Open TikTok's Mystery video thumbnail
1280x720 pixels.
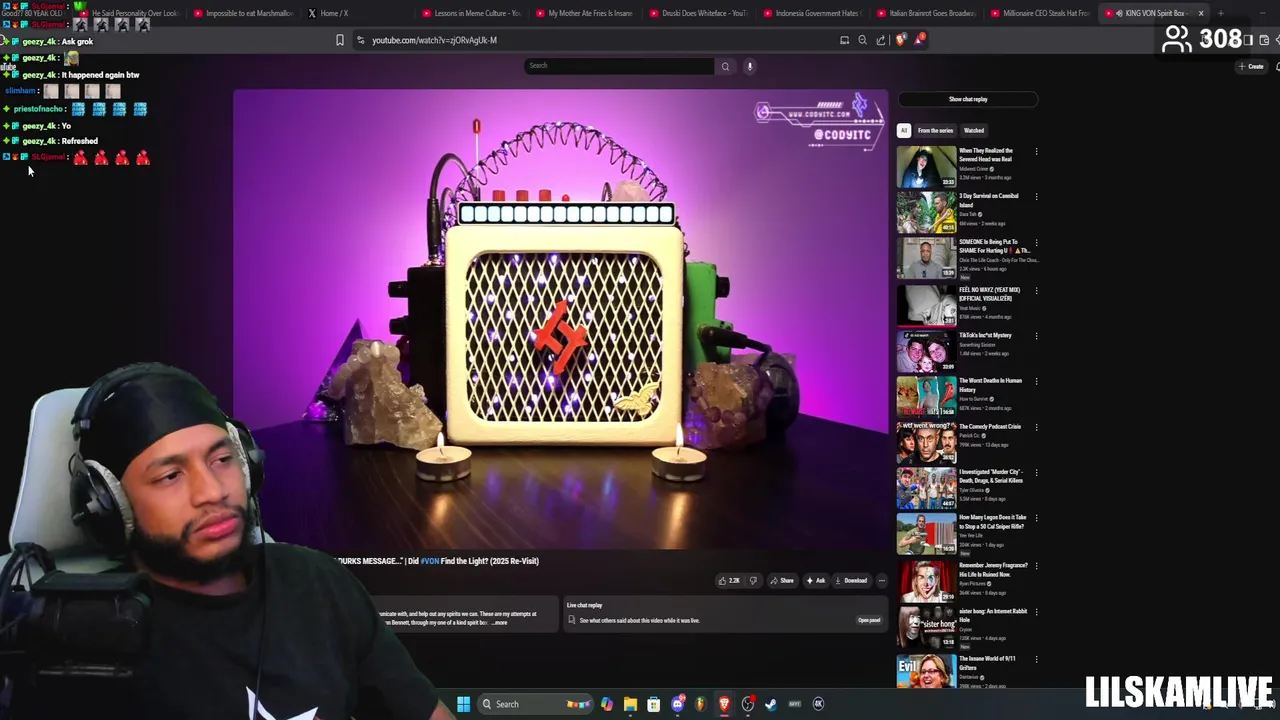[926, 351]
